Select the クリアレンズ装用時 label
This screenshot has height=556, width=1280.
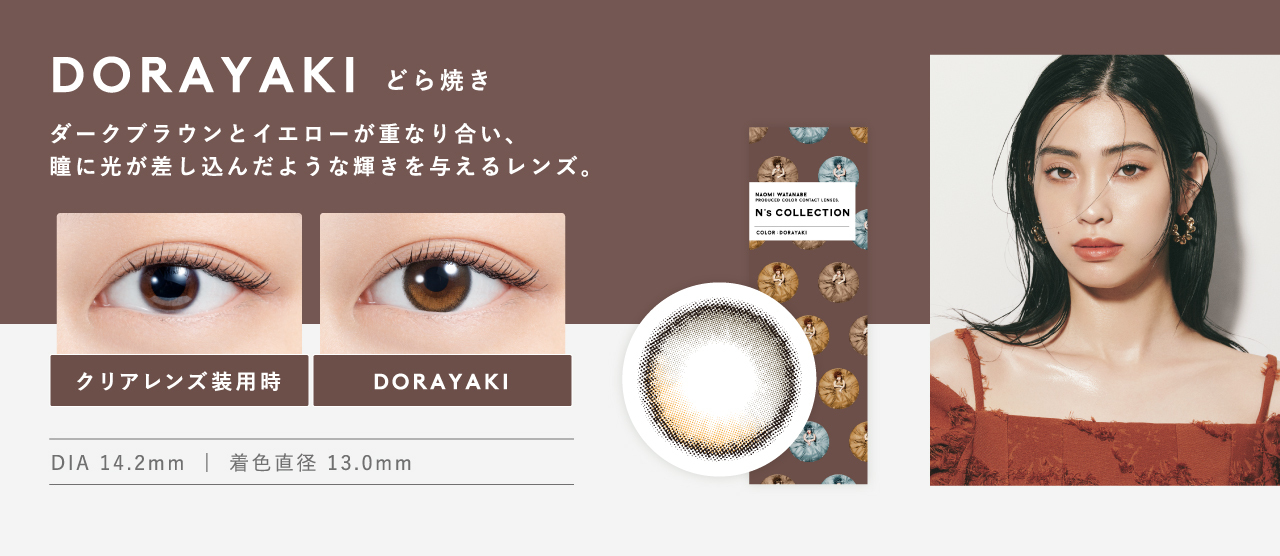(179, 381)
